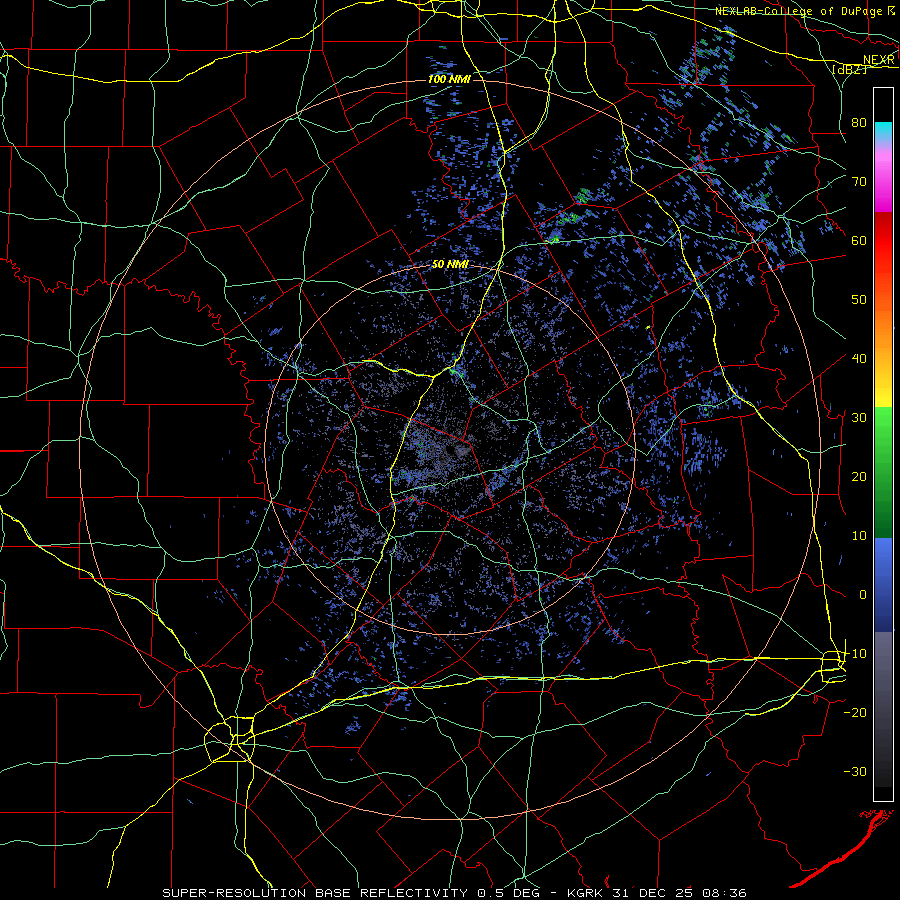Click the "08:36" timestamp in the caption

pos(723,893)
